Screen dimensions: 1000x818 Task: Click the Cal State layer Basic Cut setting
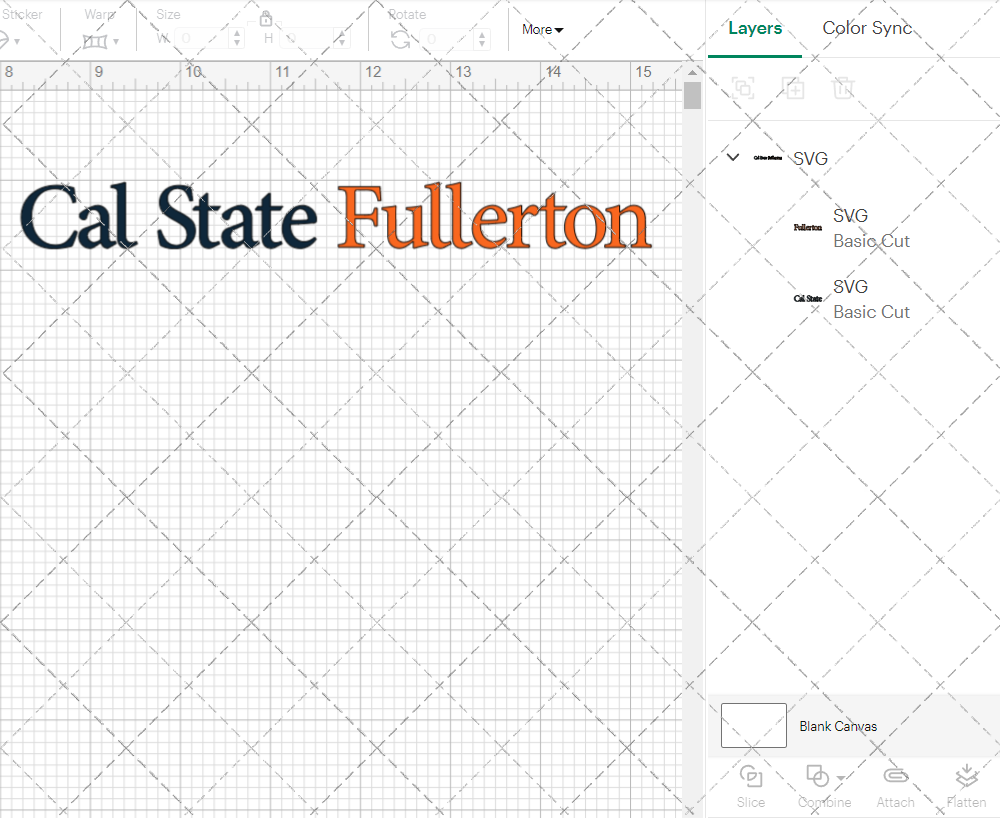click(871, 312)
